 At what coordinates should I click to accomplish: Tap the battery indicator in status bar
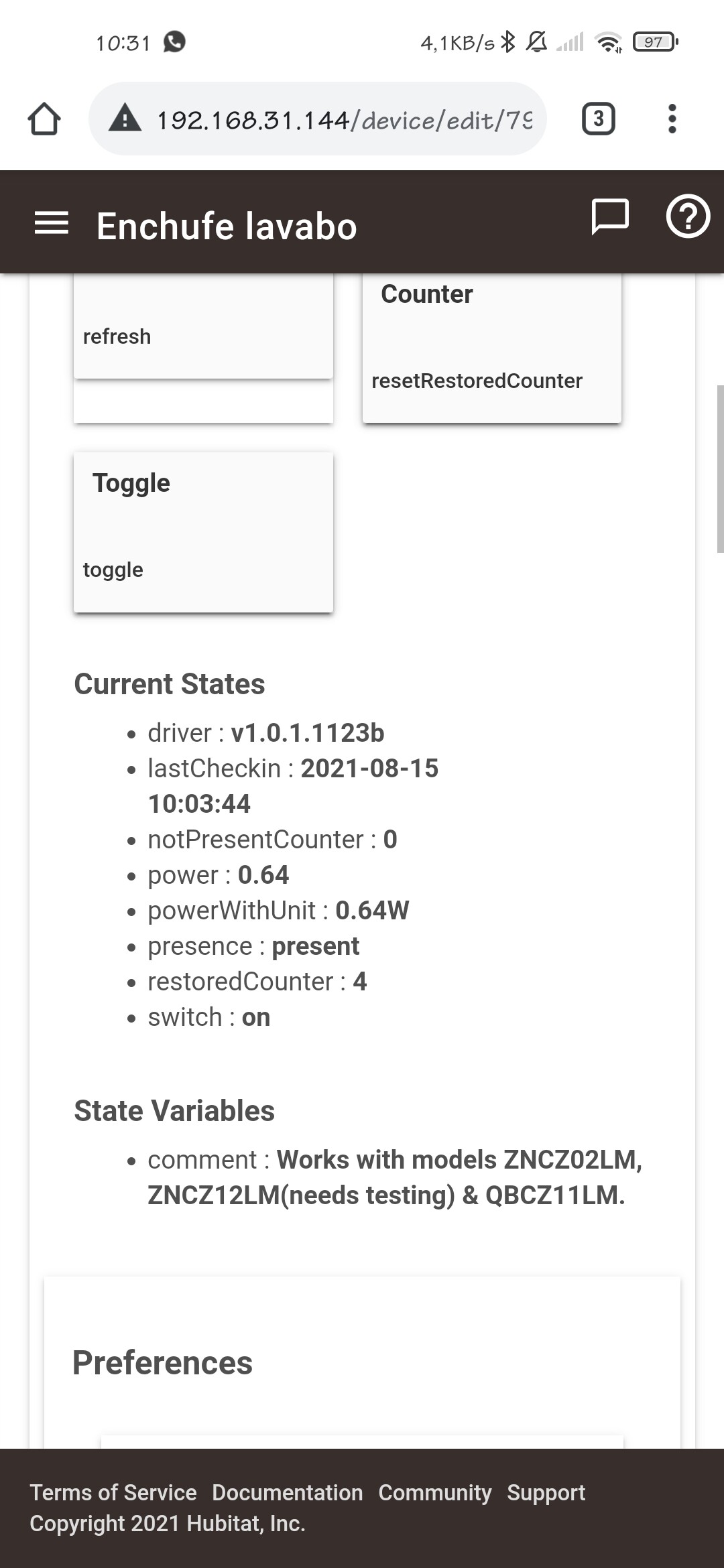[x=656, y=42]
